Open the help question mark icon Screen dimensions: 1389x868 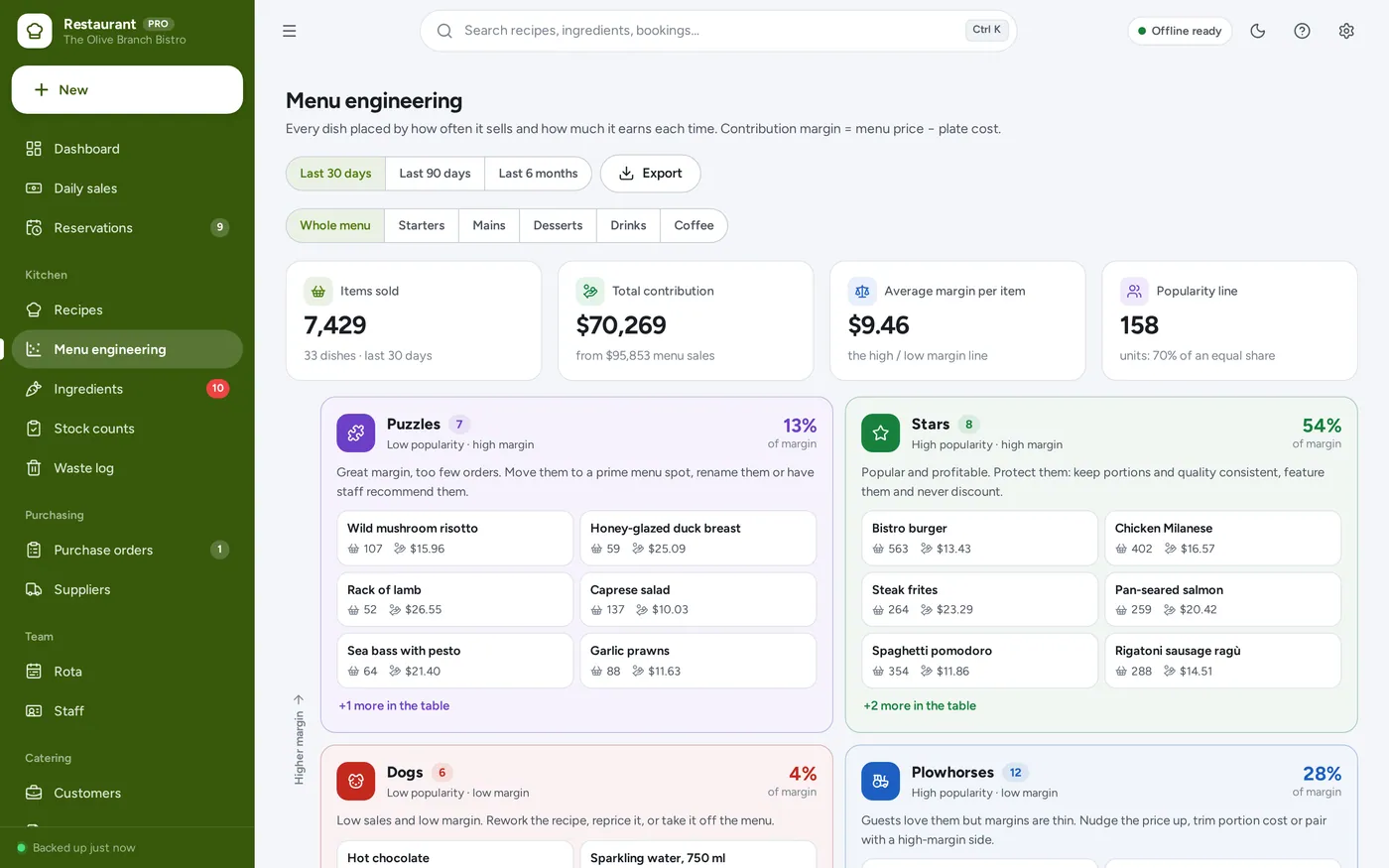[x=1303, y=31]
